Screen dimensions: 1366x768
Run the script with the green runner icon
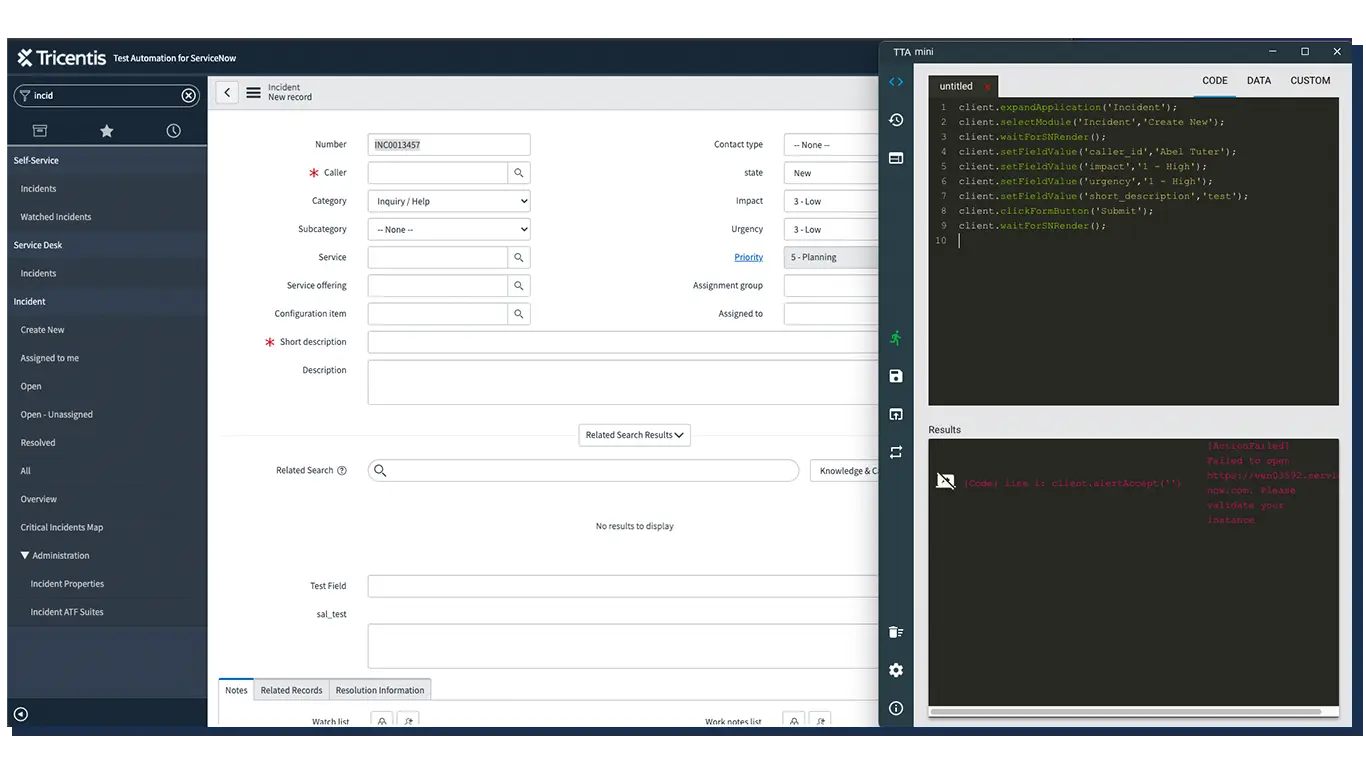(896, 338)
